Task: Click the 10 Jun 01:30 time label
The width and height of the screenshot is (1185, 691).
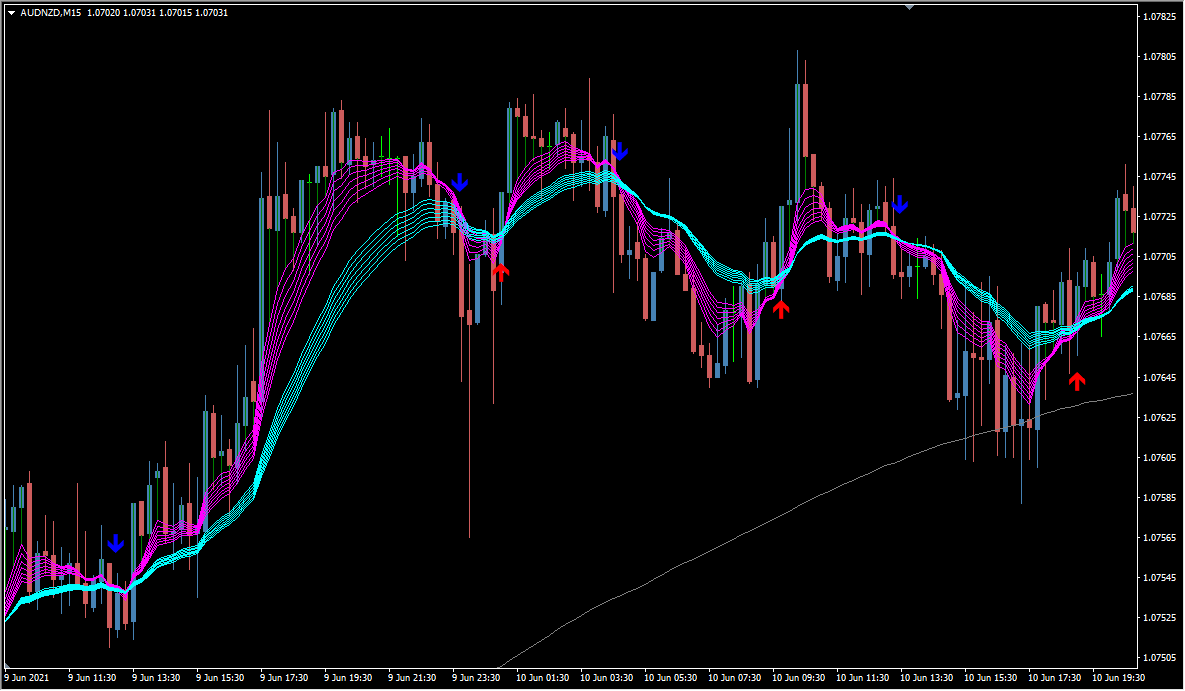Action: pyautogui.click(x=543, y=678)
